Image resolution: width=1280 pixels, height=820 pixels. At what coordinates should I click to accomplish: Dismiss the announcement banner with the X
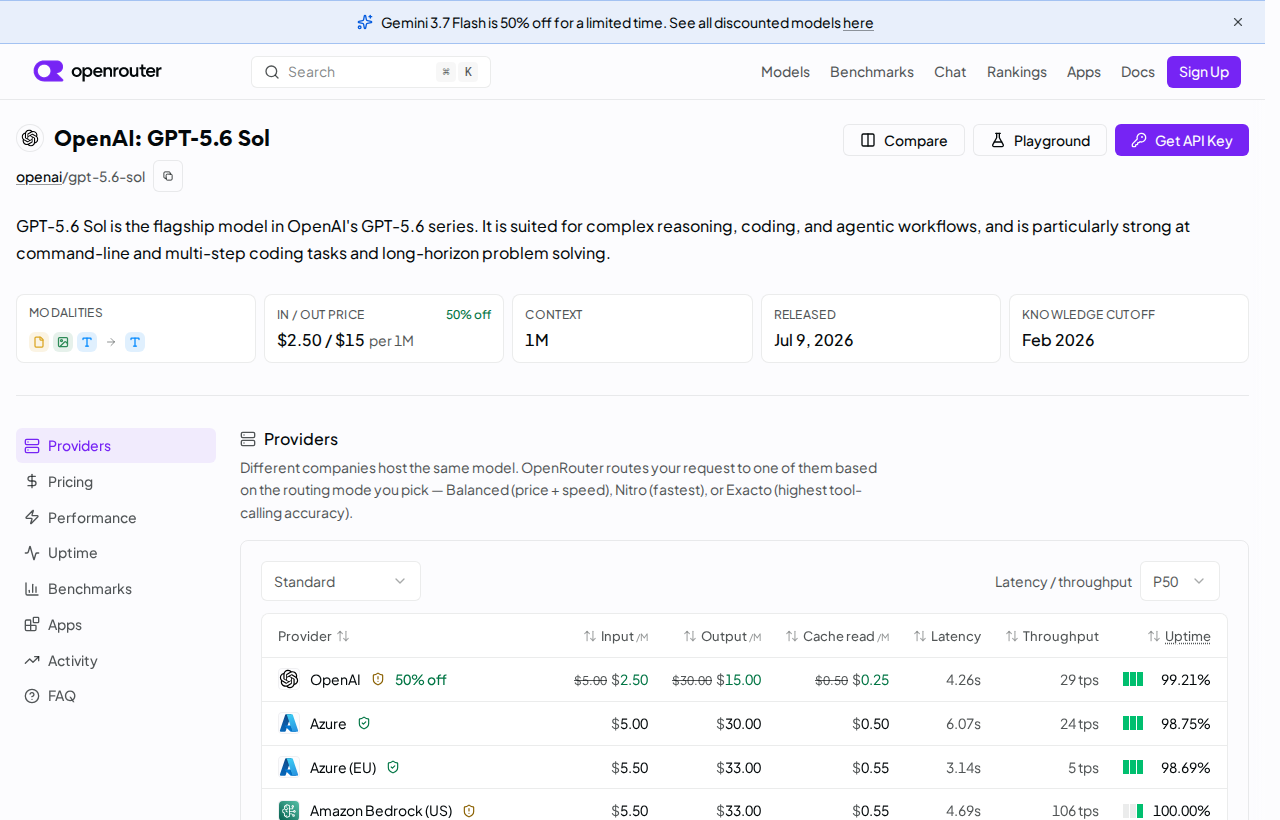1238,22
